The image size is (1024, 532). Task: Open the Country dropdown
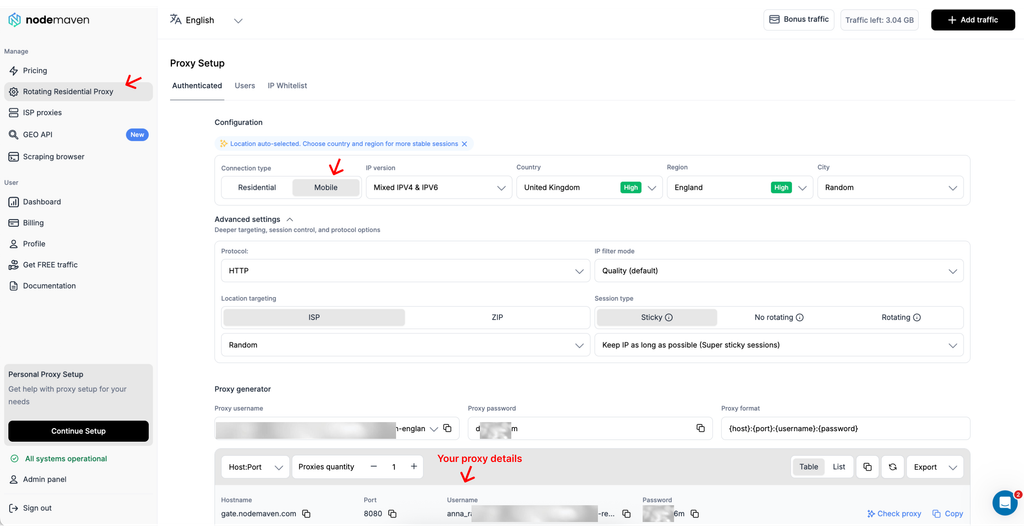(589, 187)
